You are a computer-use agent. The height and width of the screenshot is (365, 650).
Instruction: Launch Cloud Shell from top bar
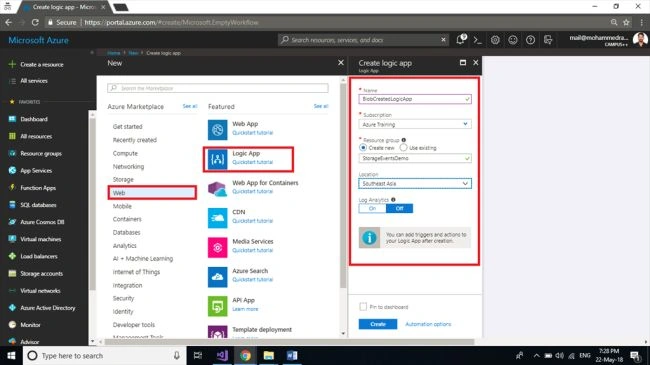[478, 40]
